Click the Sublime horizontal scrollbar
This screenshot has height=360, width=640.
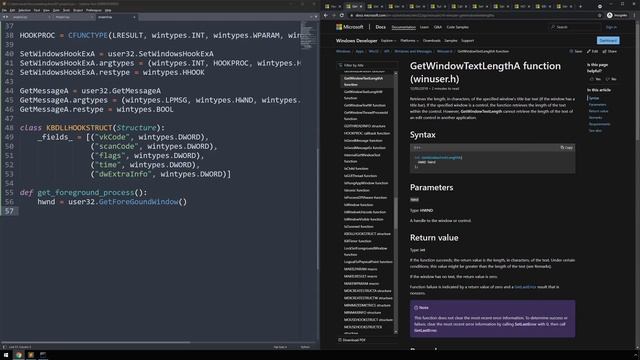pos(96,342)
